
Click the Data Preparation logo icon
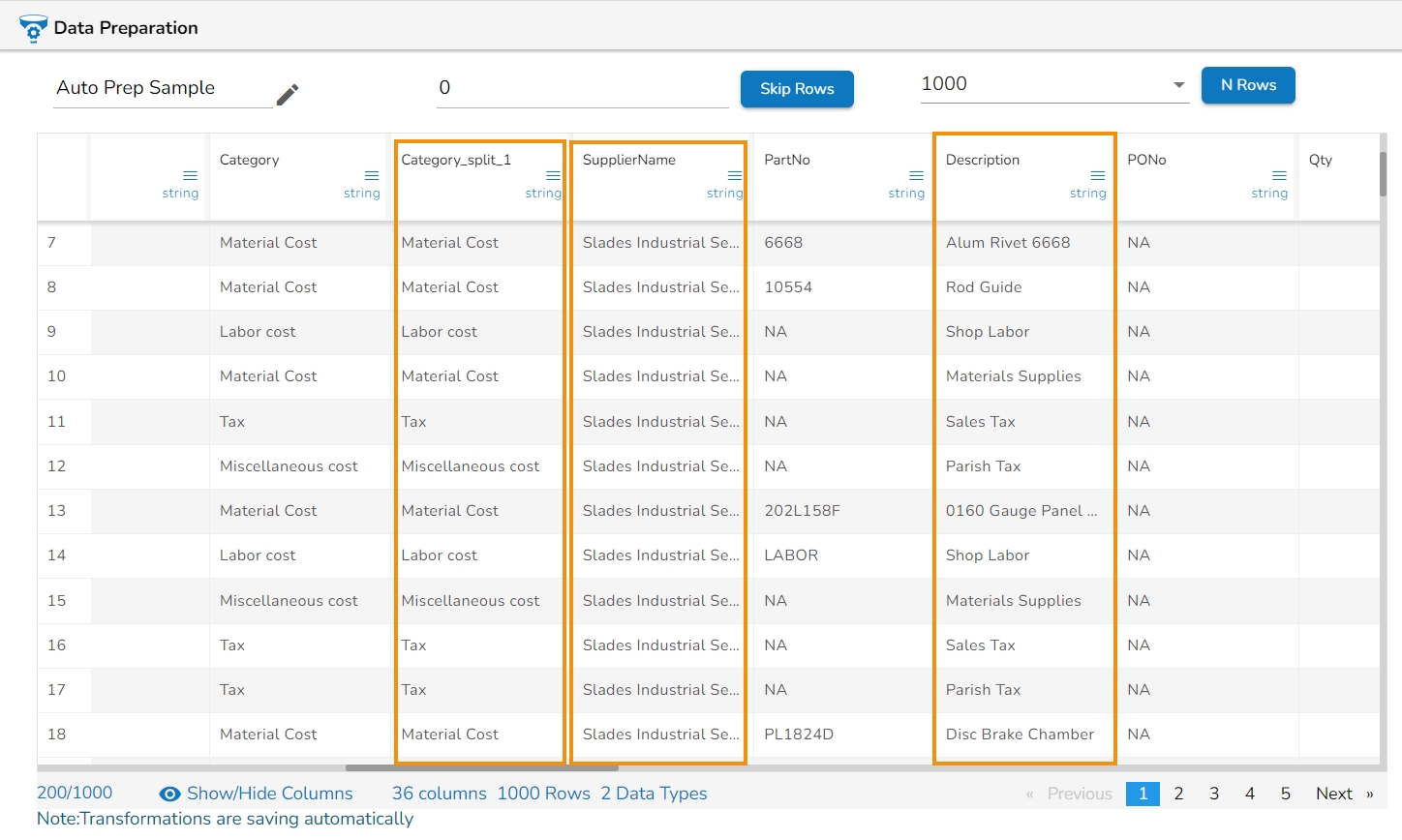[33, 29]
